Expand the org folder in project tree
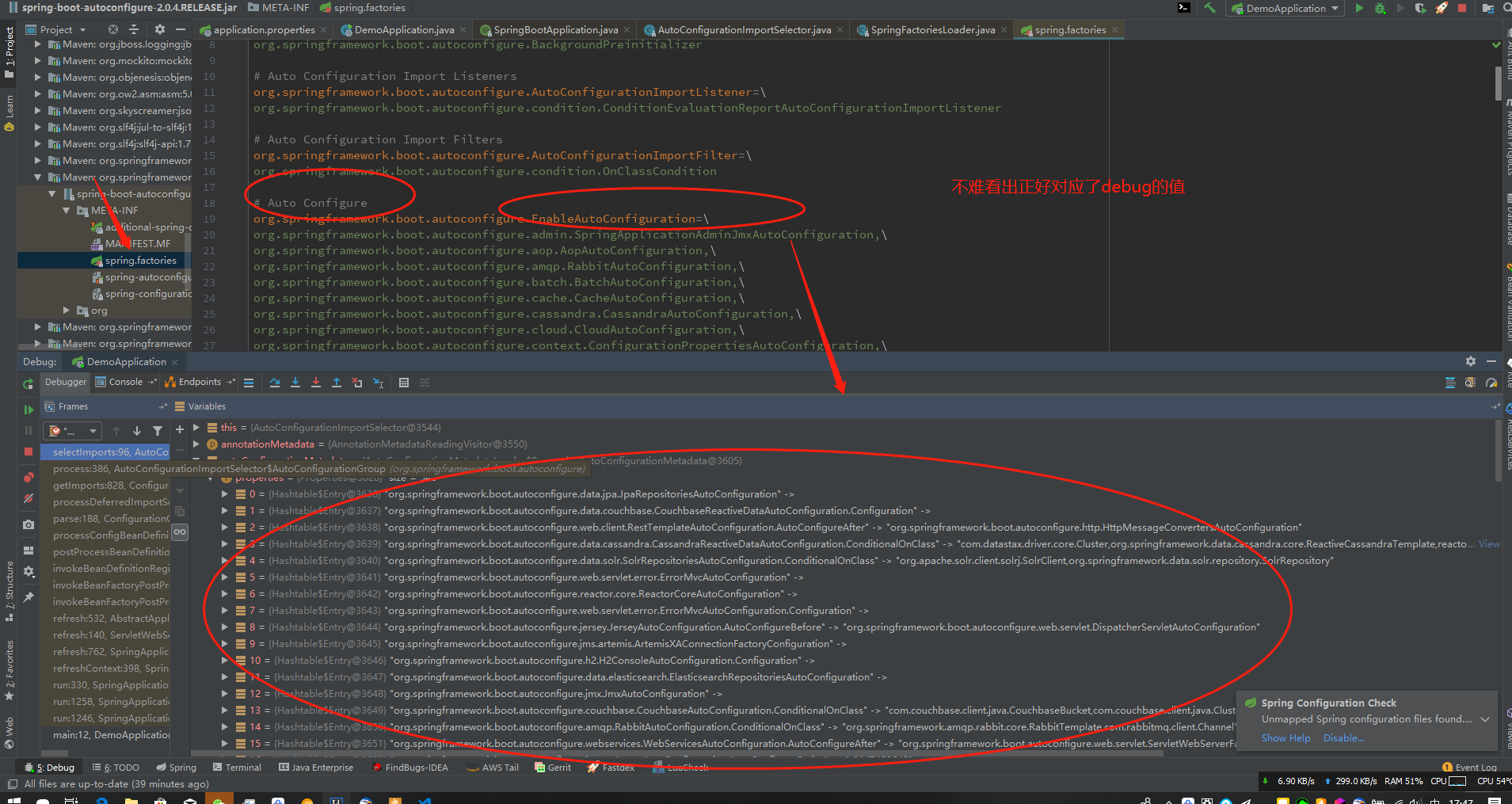Image resolution: width=1512 pixels, height=804 pixels. click(x=67, y=311)
